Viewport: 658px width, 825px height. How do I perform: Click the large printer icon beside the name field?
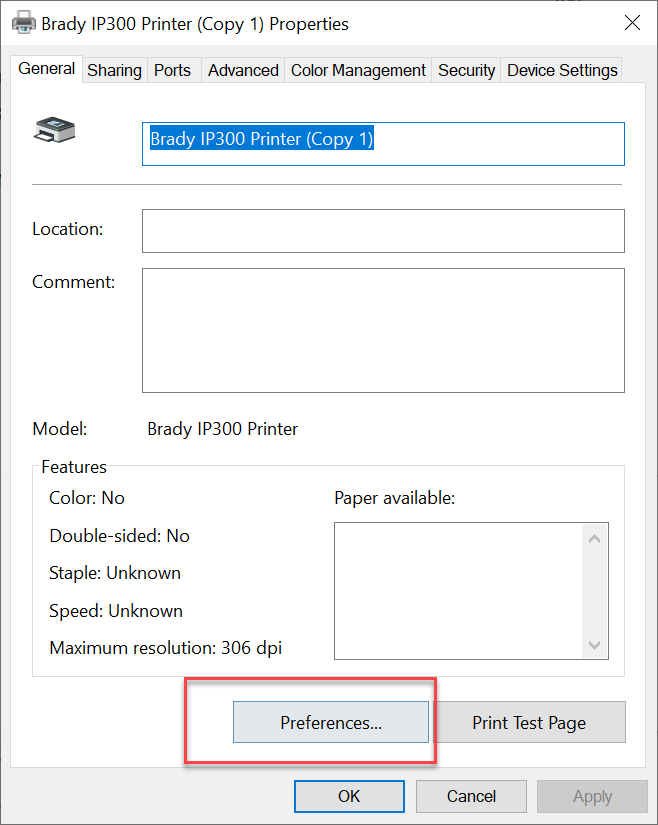coord(54,129)
